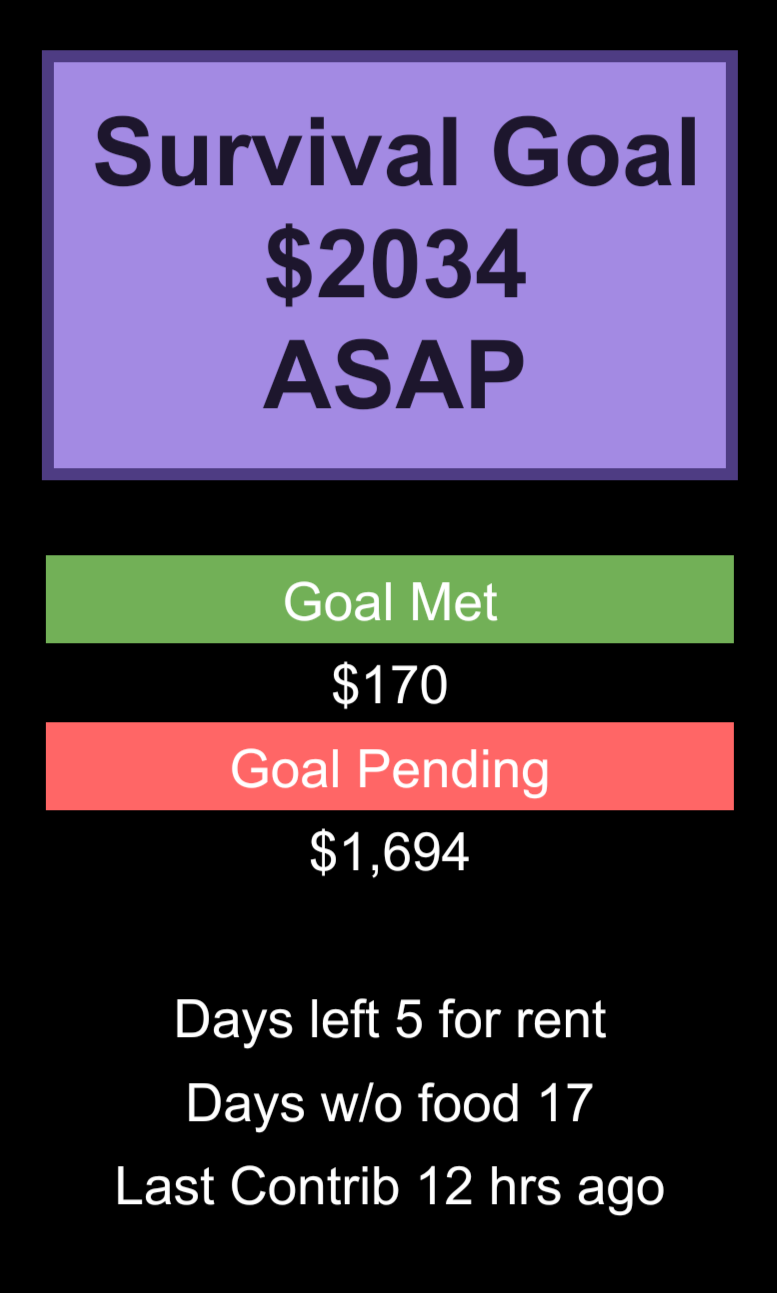The image size is (777, 1293).
Task: Select the $2034 amount in purple box
Action: [x=396, y=265]
